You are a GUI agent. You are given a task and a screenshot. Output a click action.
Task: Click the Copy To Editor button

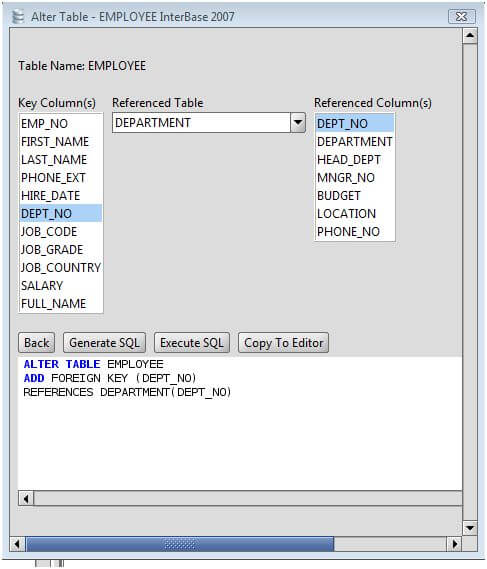pos(283,343)
